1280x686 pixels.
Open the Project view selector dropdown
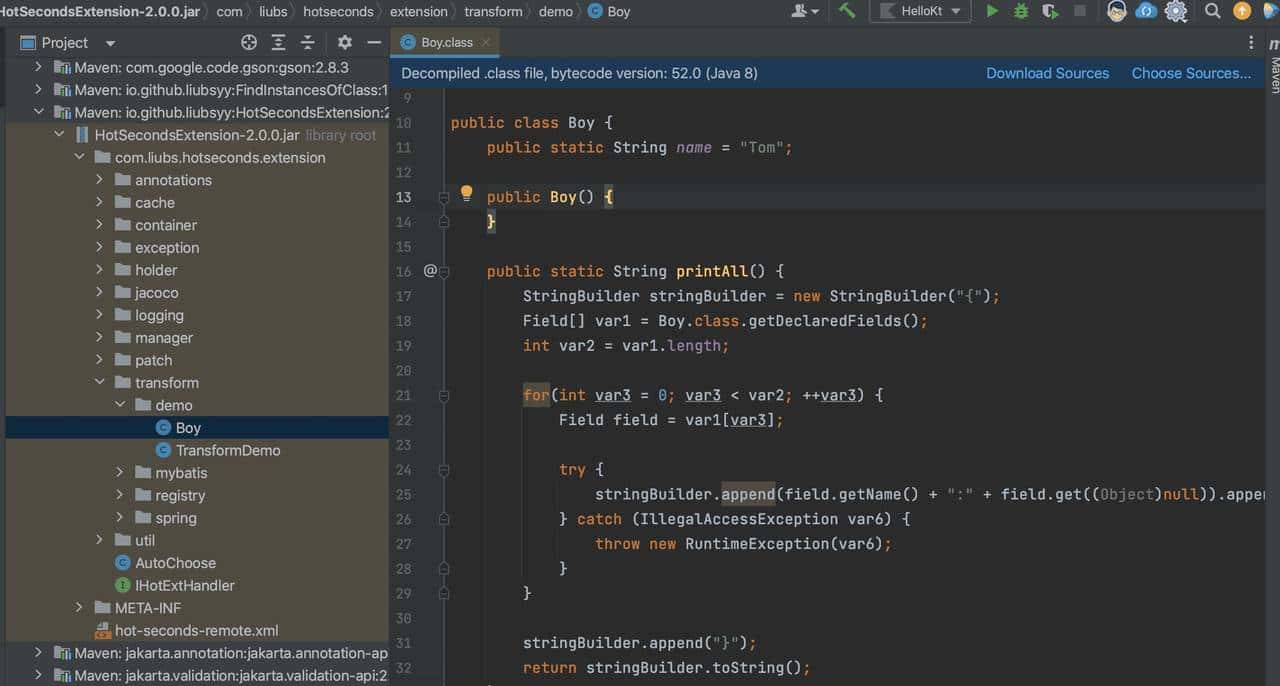pyautogui.click(x=110, y=43)
